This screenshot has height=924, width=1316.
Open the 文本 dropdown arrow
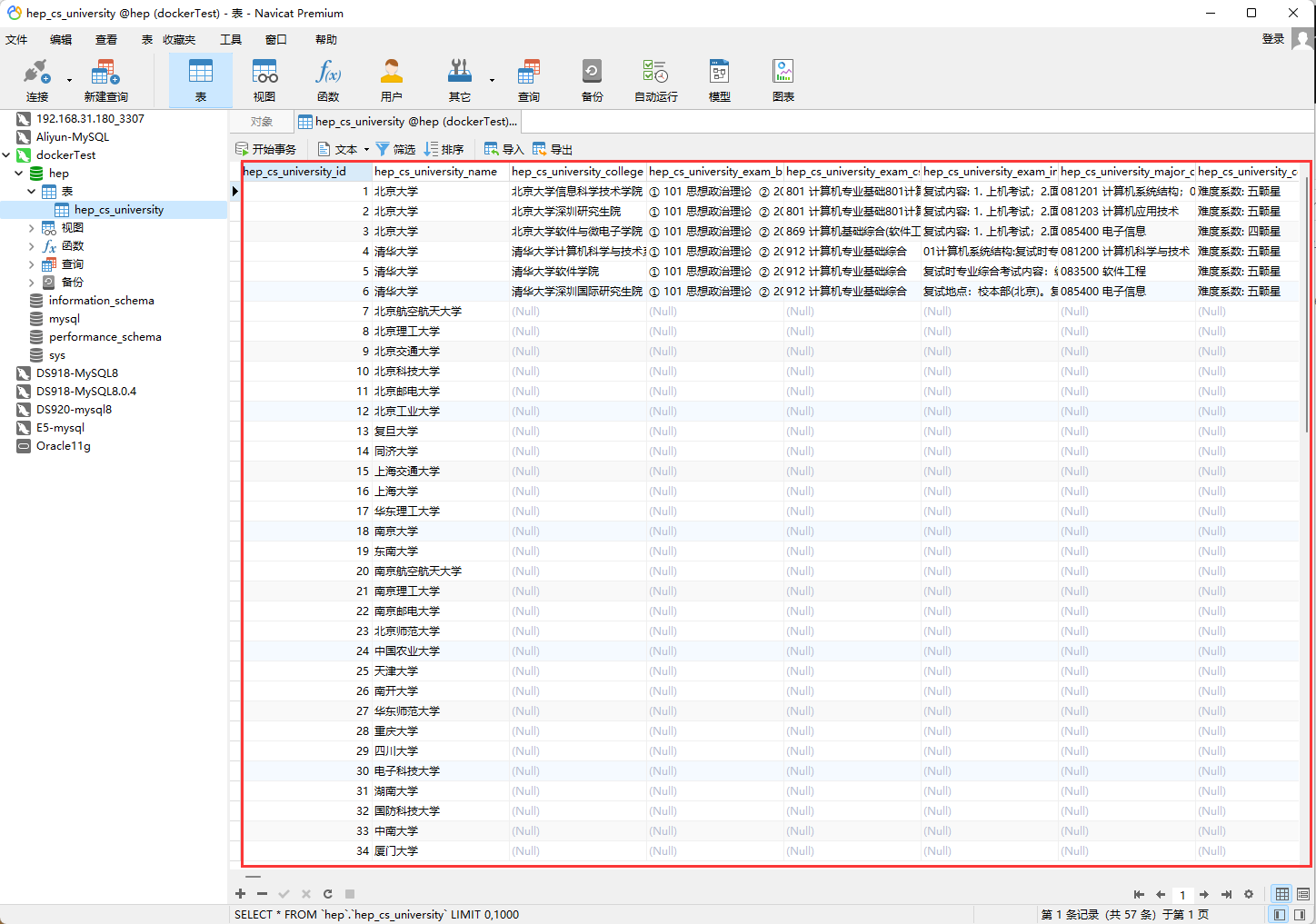(366, 150)
